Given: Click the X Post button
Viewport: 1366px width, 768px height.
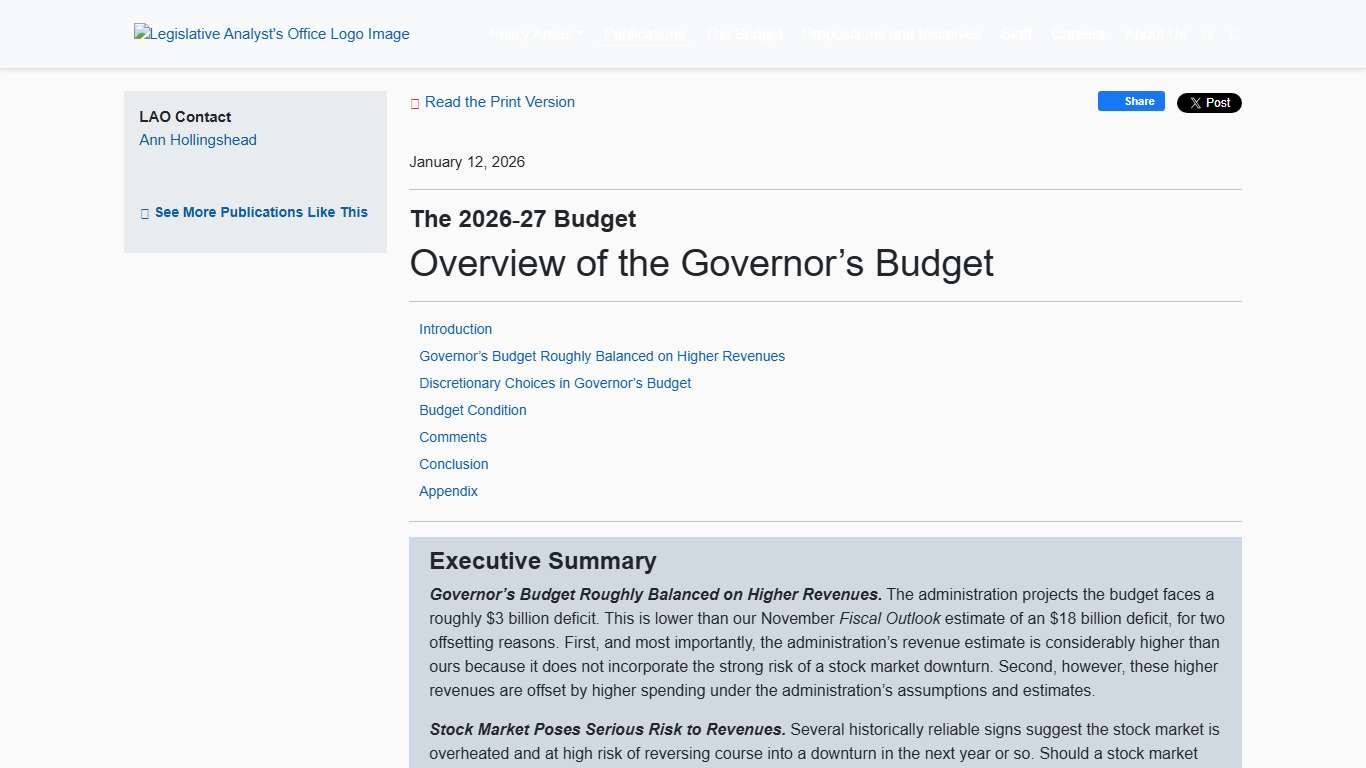Looking at the screenshot, I should coord(1209,103).
